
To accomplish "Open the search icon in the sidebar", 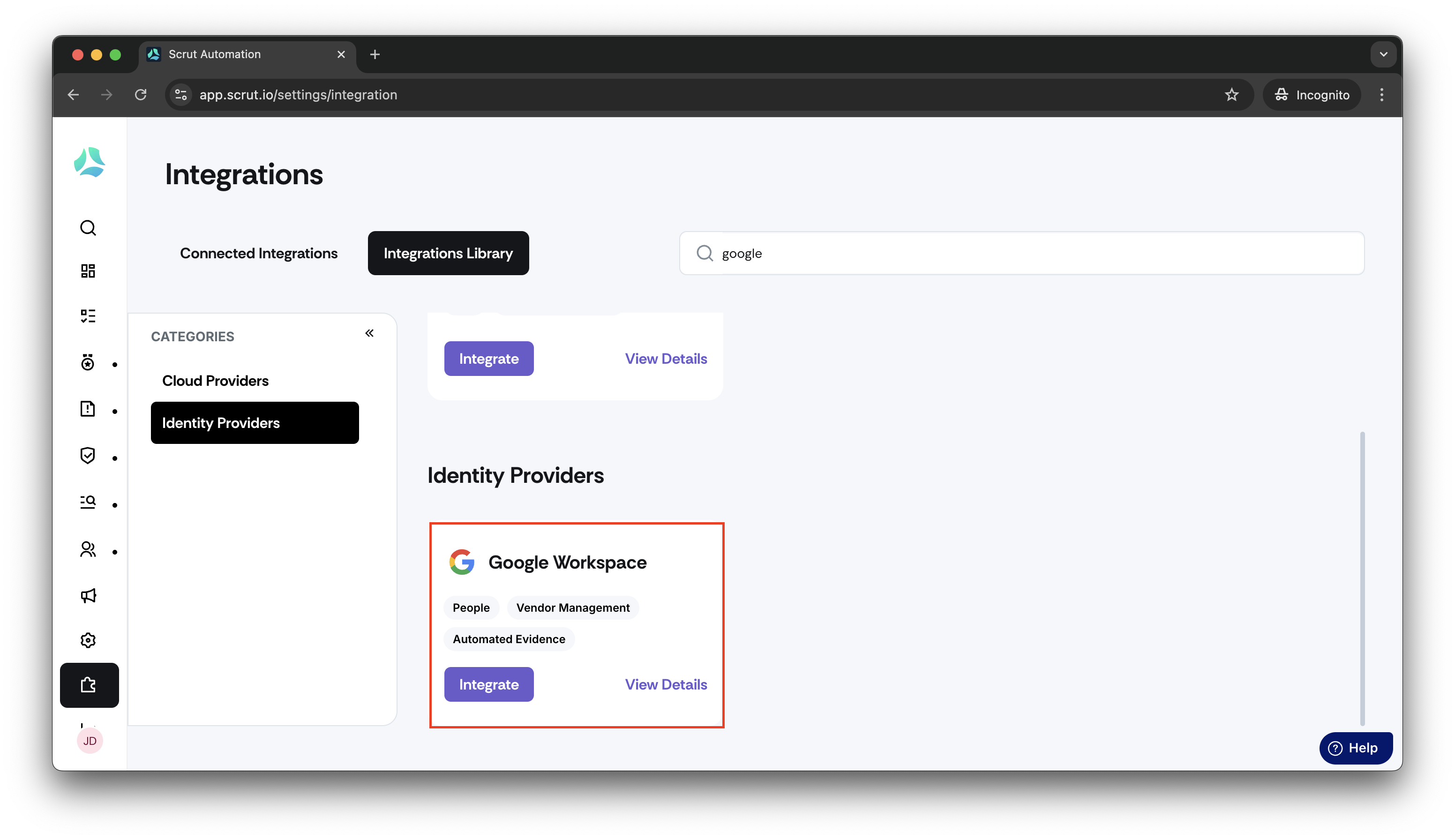I will [x=88, y=228].
